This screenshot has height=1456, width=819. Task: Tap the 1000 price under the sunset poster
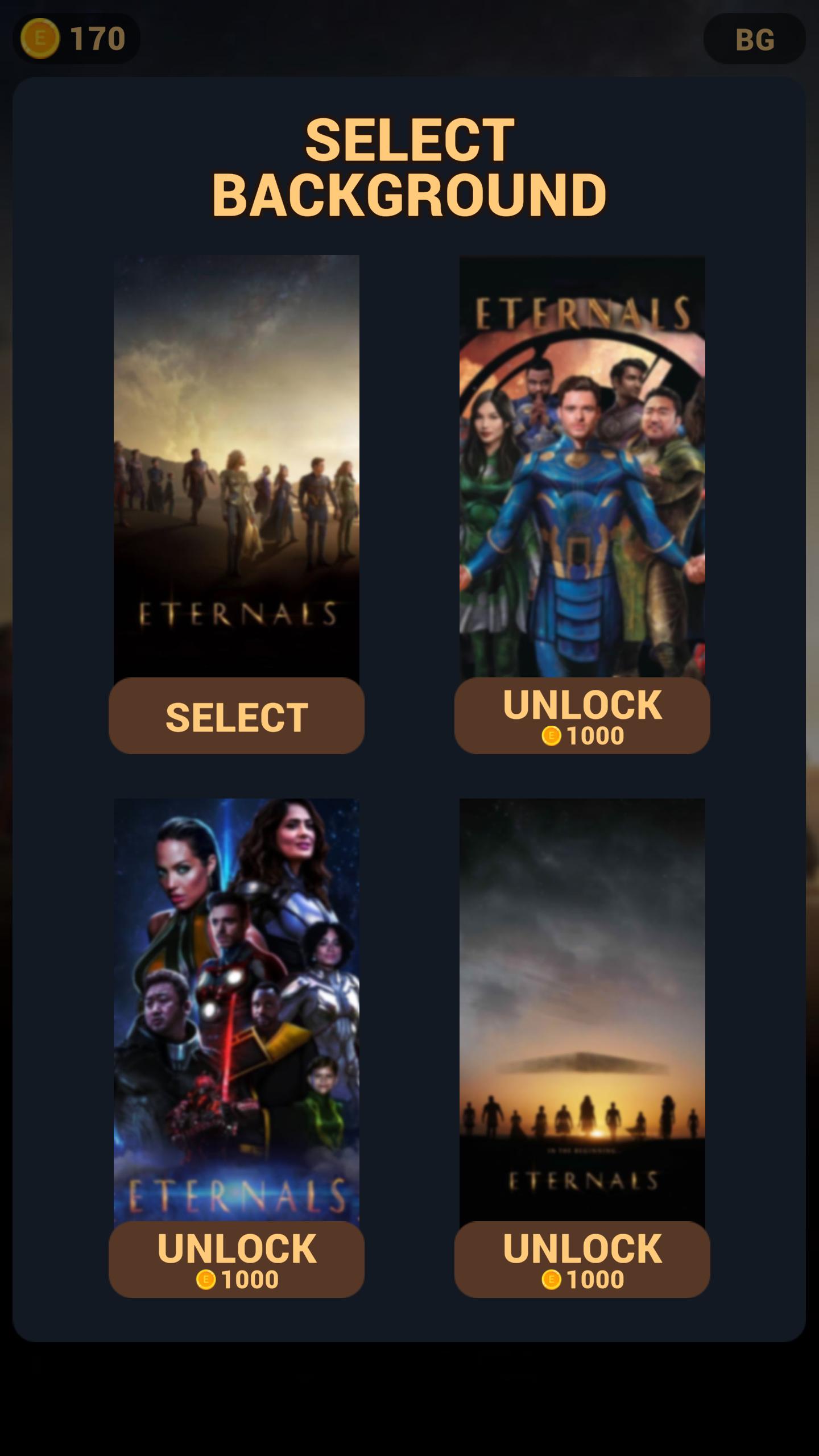[595, 1280]
